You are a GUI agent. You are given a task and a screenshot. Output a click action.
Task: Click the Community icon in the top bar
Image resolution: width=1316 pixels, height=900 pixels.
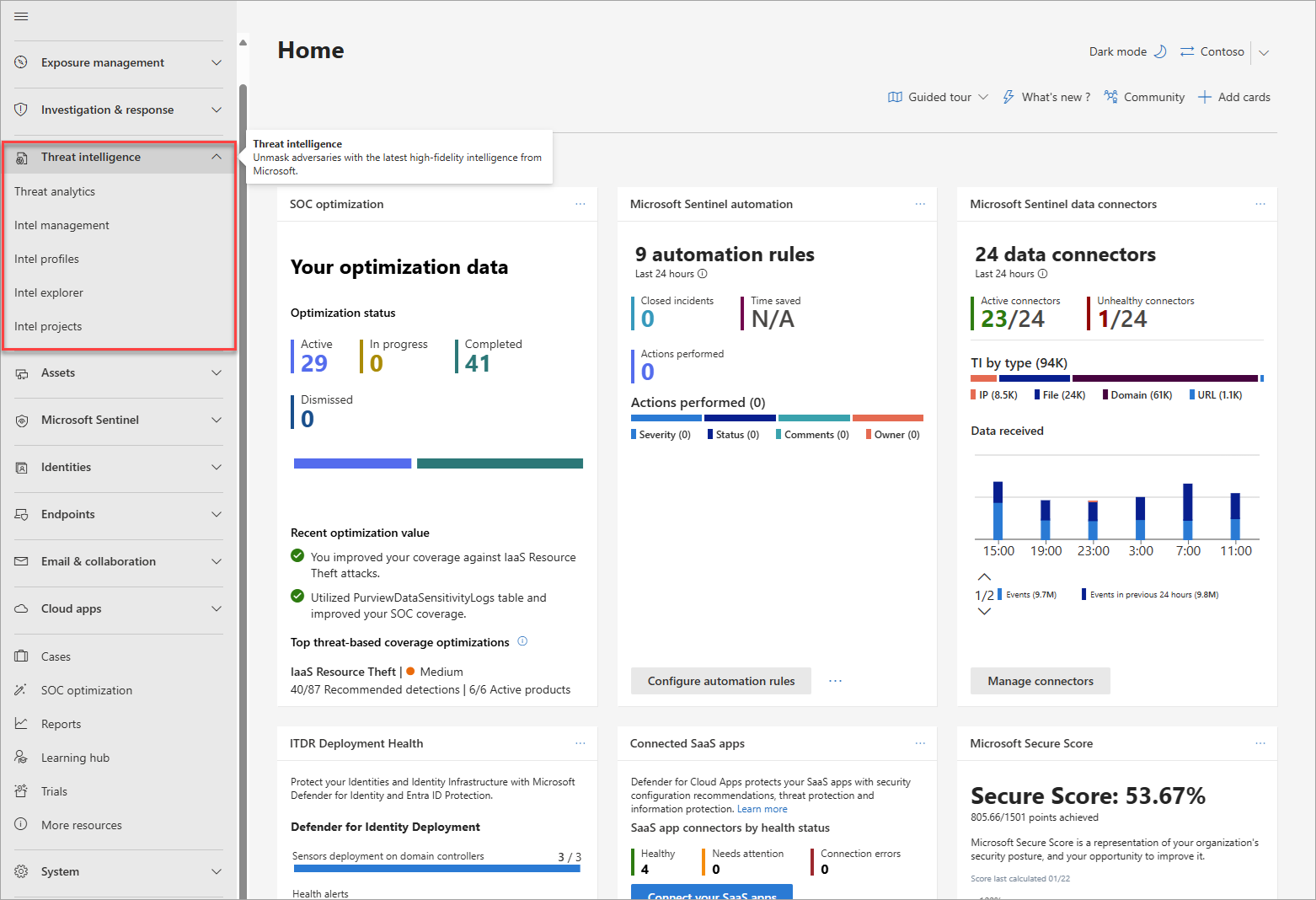(x=1111, y=97)
